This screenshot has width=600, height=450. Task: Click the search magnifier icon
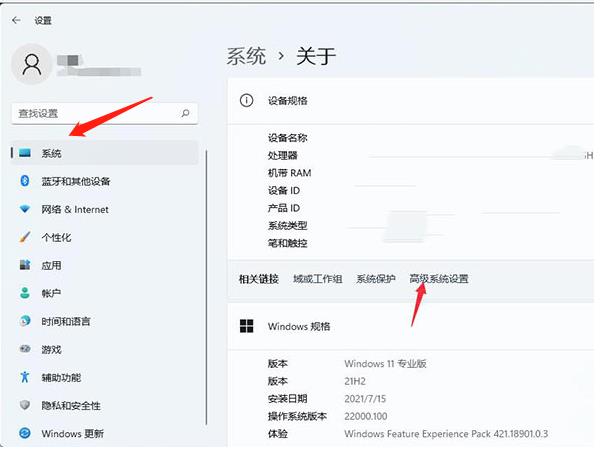(x=185, y=114)
